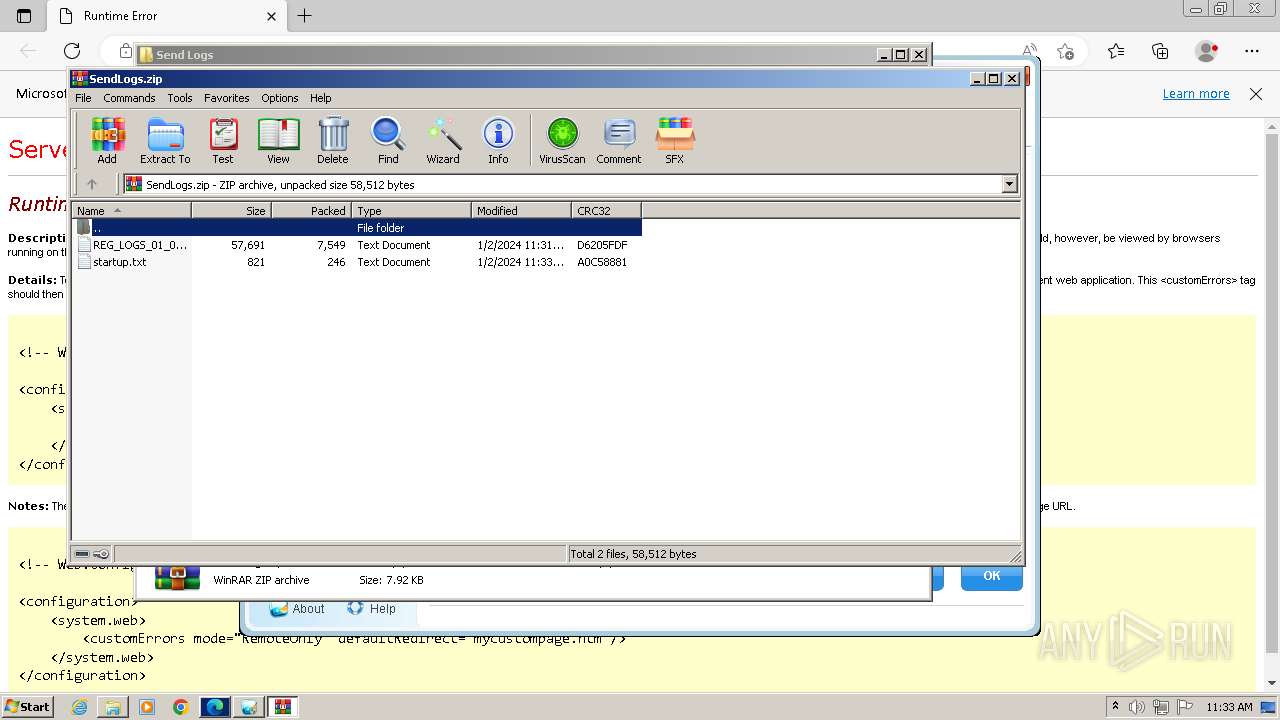Open the Find magnifier tool
This screenshot has width=1280, height=720.
point(388,140)
